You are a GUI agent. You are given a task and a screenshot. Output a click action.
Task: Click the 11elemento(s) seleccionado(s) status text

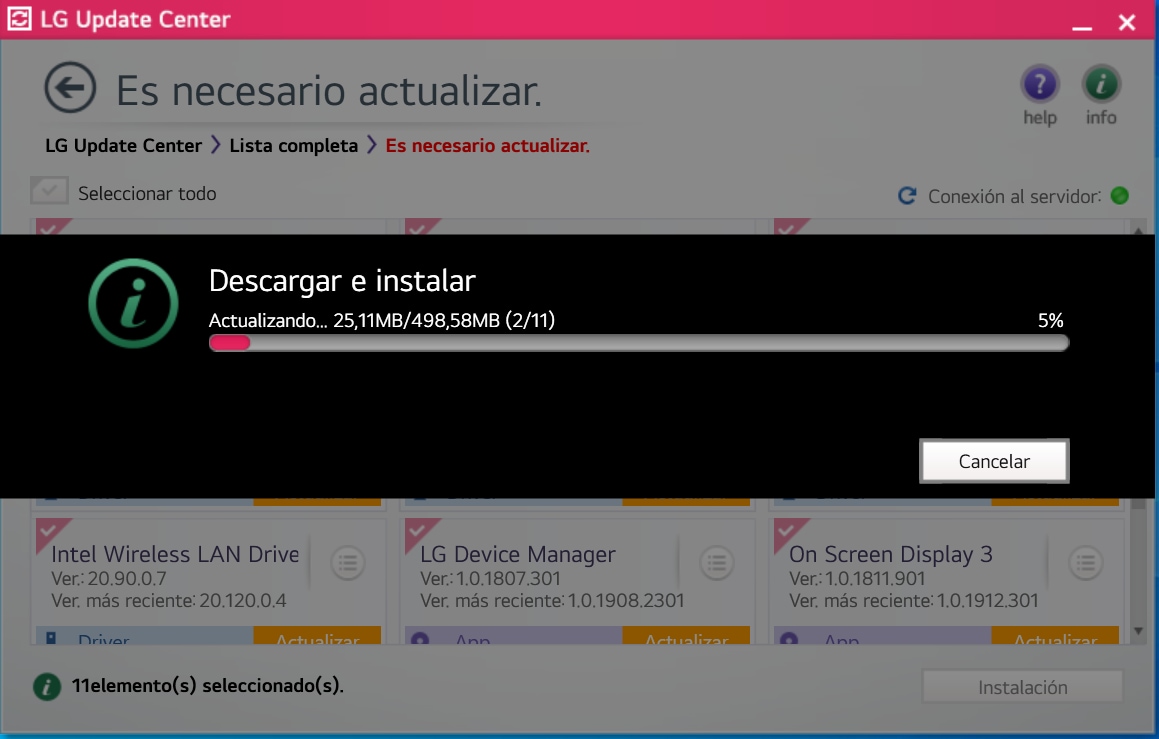pyautogui.click(x=208, y=686)
